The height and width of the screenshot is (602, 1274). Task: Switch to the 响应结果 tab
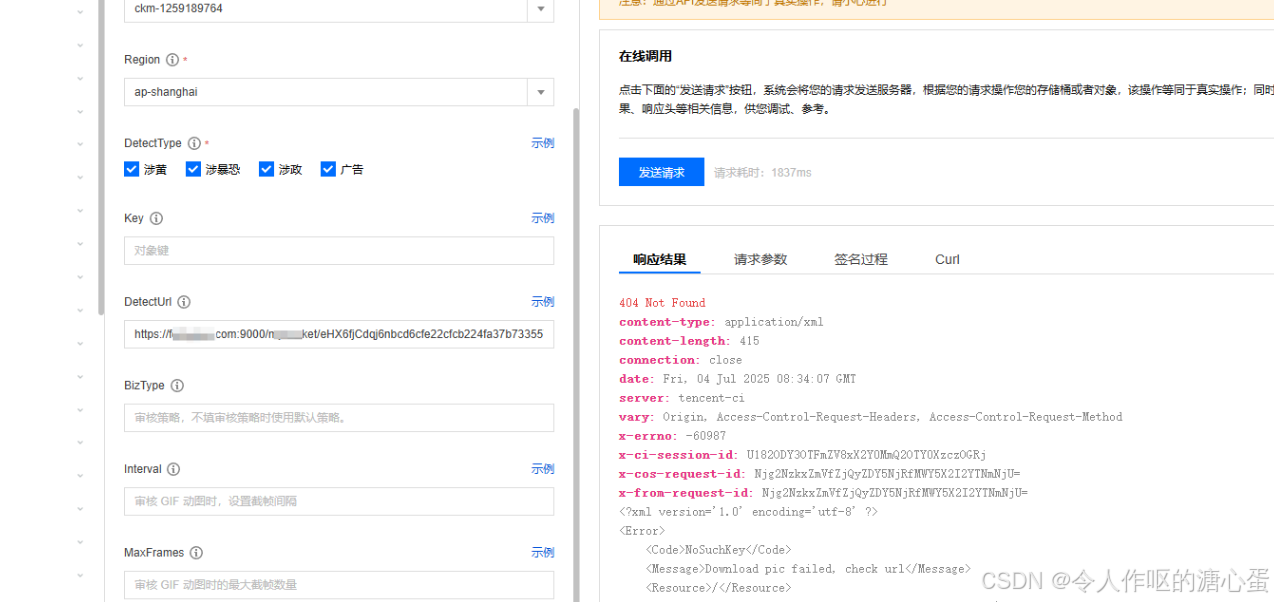(x=660, y=259)
